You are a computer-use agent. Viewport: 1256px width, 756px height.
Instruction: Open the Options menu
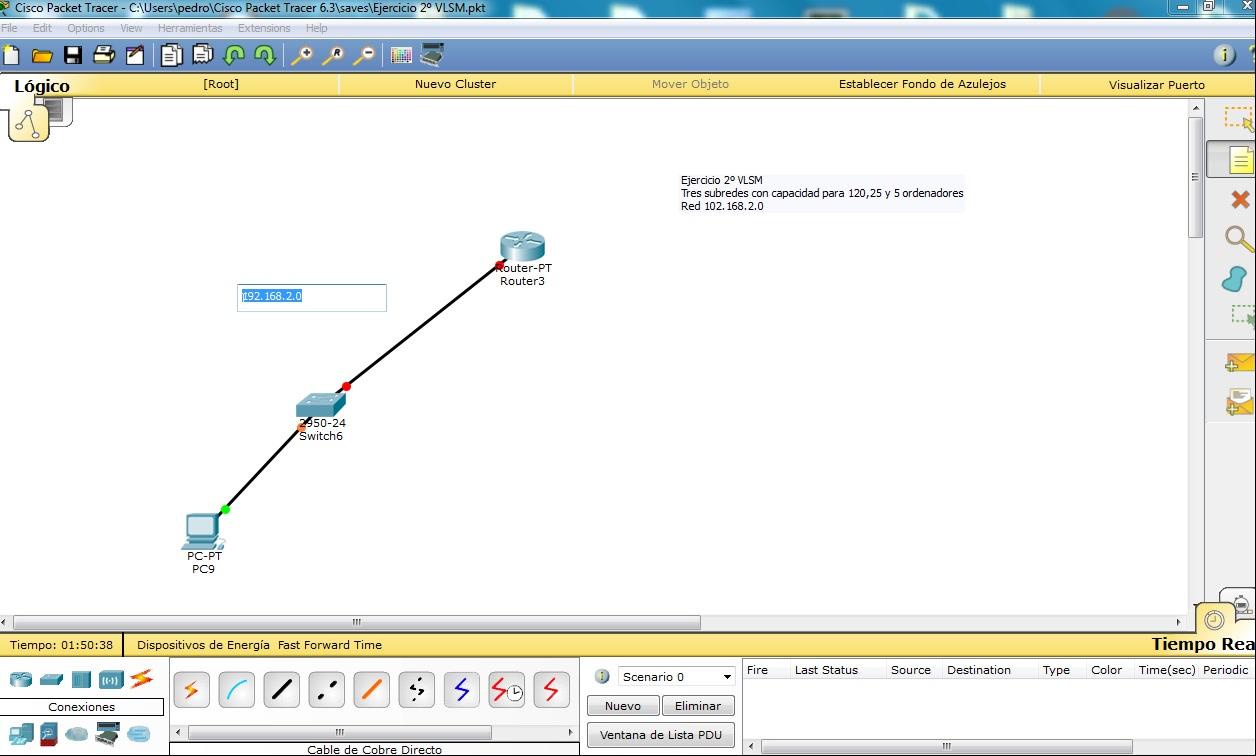[x=86, y=28]
